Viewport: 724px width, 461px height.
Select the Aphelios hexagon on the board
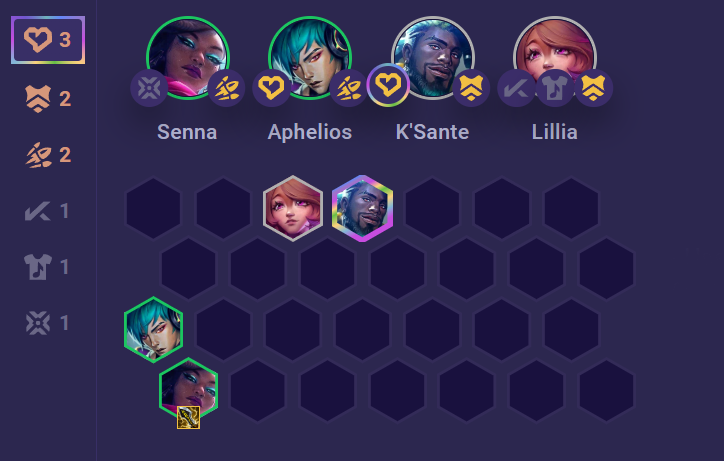tap(153, 330)
